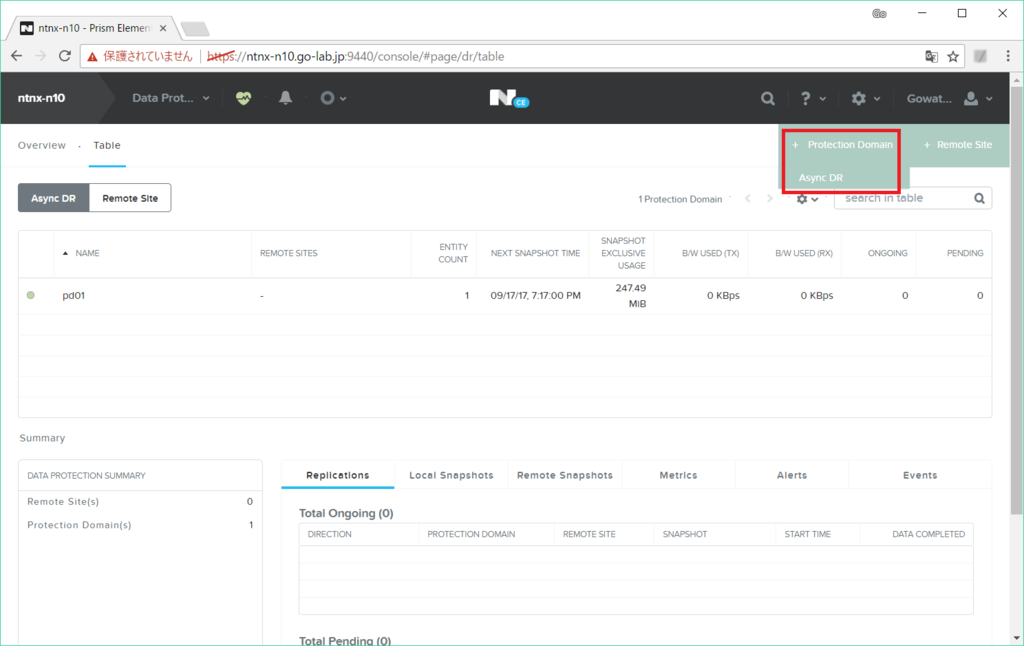Click the header search magnifier icon

[x=768, y=99]
